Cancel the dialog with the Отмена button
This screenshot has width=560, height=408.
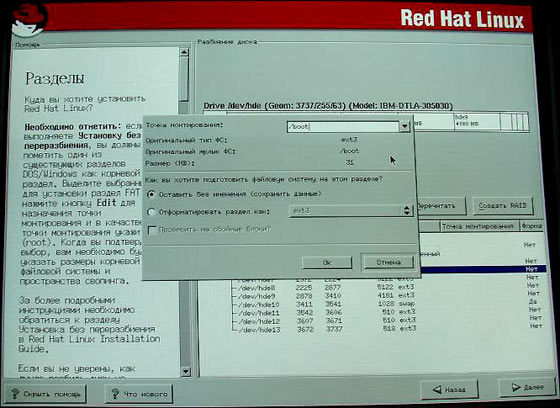click(388, 262)
